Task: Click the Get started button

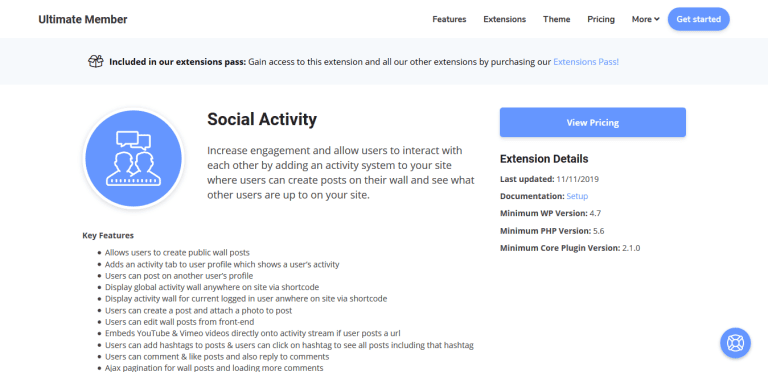Action: [x=698, y=19]
